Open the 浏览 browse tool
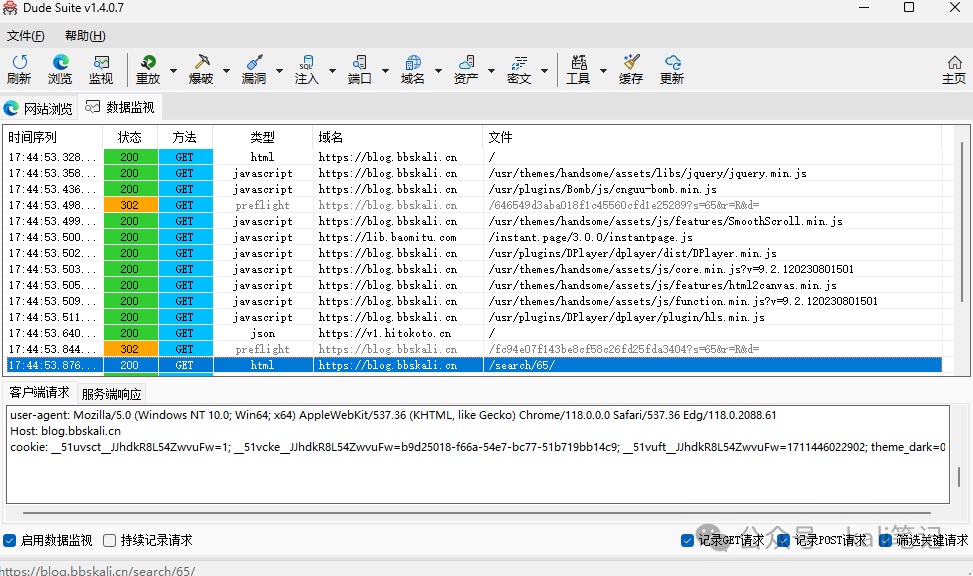Screen dimensions: 973x576 pos(60,69)
